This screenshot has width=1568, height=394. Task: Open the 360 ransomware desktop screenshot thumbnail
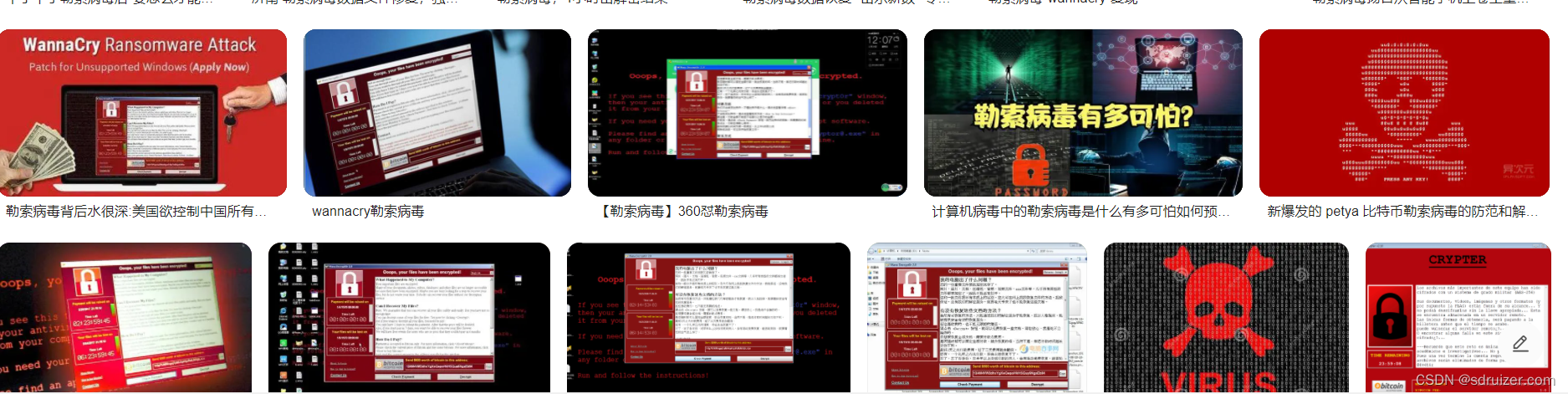(x=747, y=113)
